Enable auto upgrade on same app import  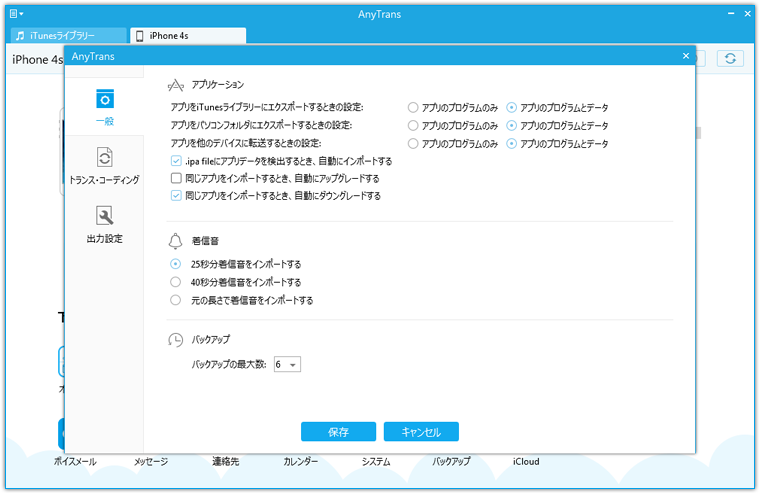click(x=176, y=178)
